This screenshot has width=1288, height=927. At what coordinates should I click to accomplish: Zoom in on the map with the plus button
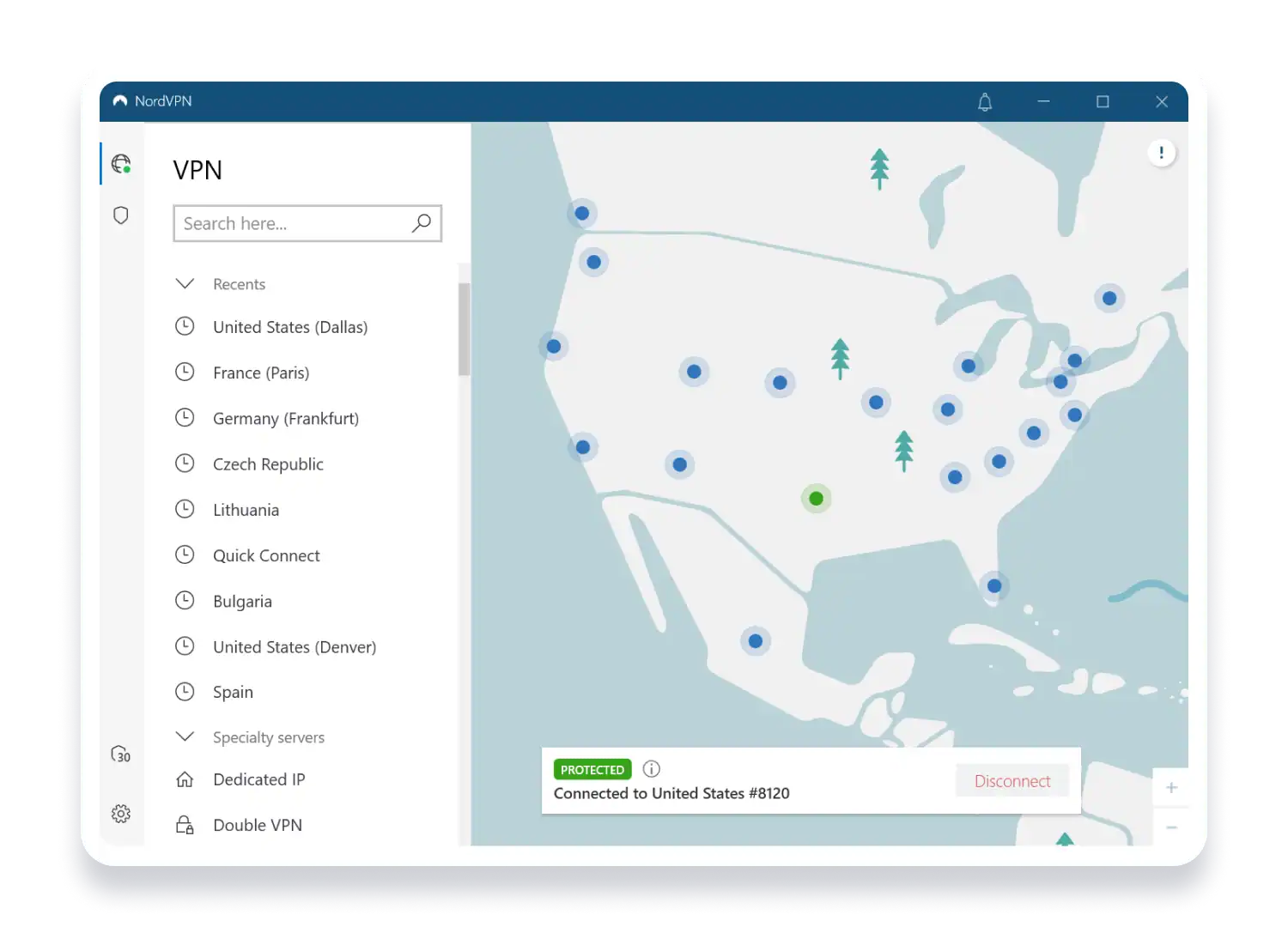pos(1171,786)
